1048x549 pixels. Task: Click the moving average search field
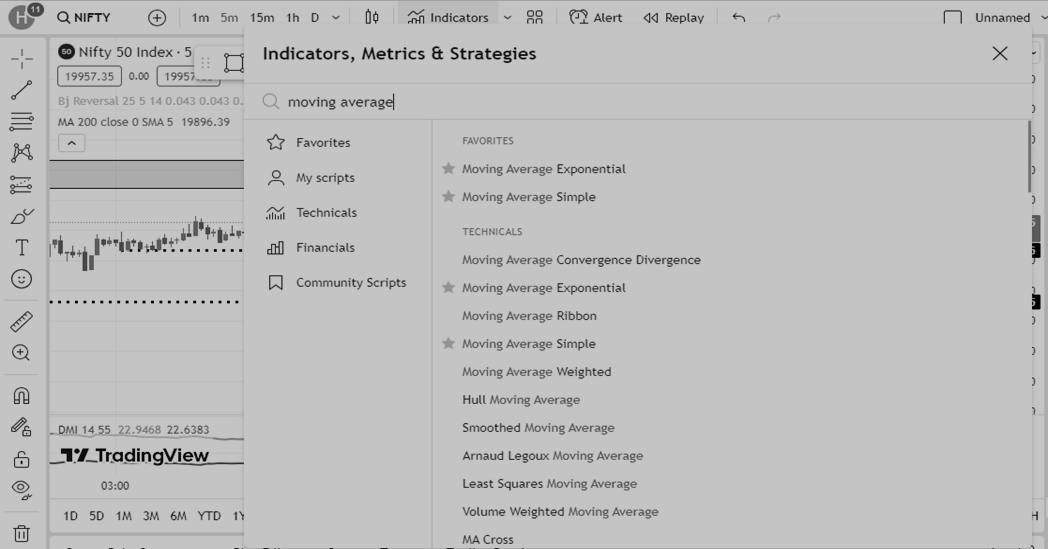click(x=638, y=102)
